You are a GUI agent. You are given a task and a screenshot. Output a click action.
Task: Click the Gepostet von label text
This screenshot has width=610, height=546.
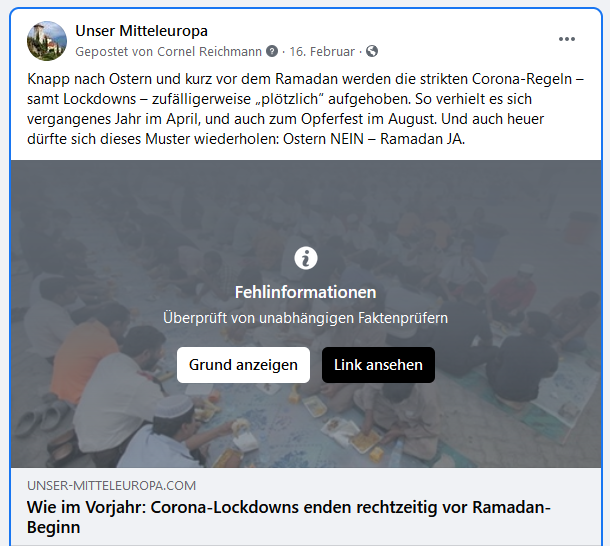pyautogui.click(x=114, y=51)
